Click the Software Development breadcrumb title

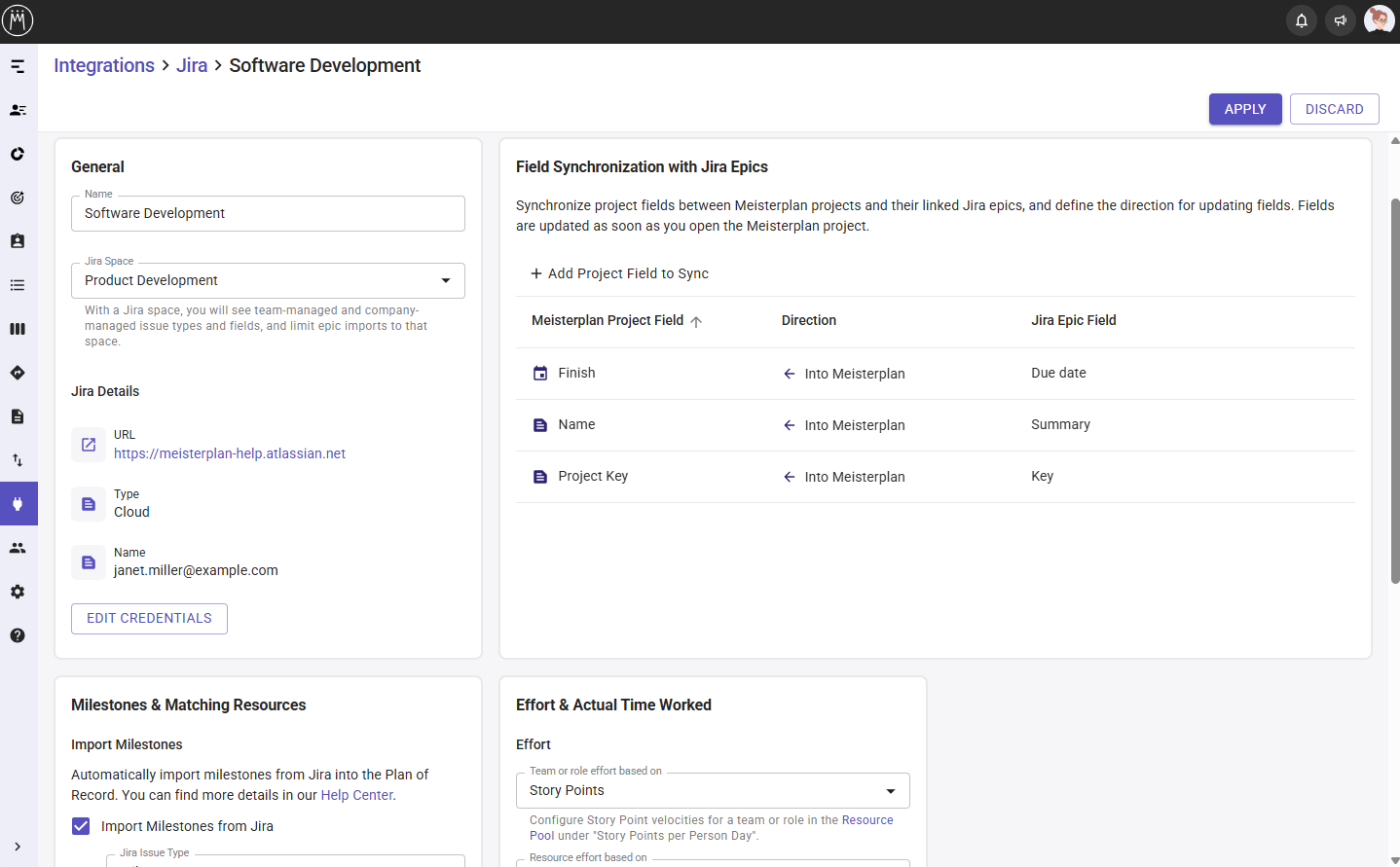[325, 65]
